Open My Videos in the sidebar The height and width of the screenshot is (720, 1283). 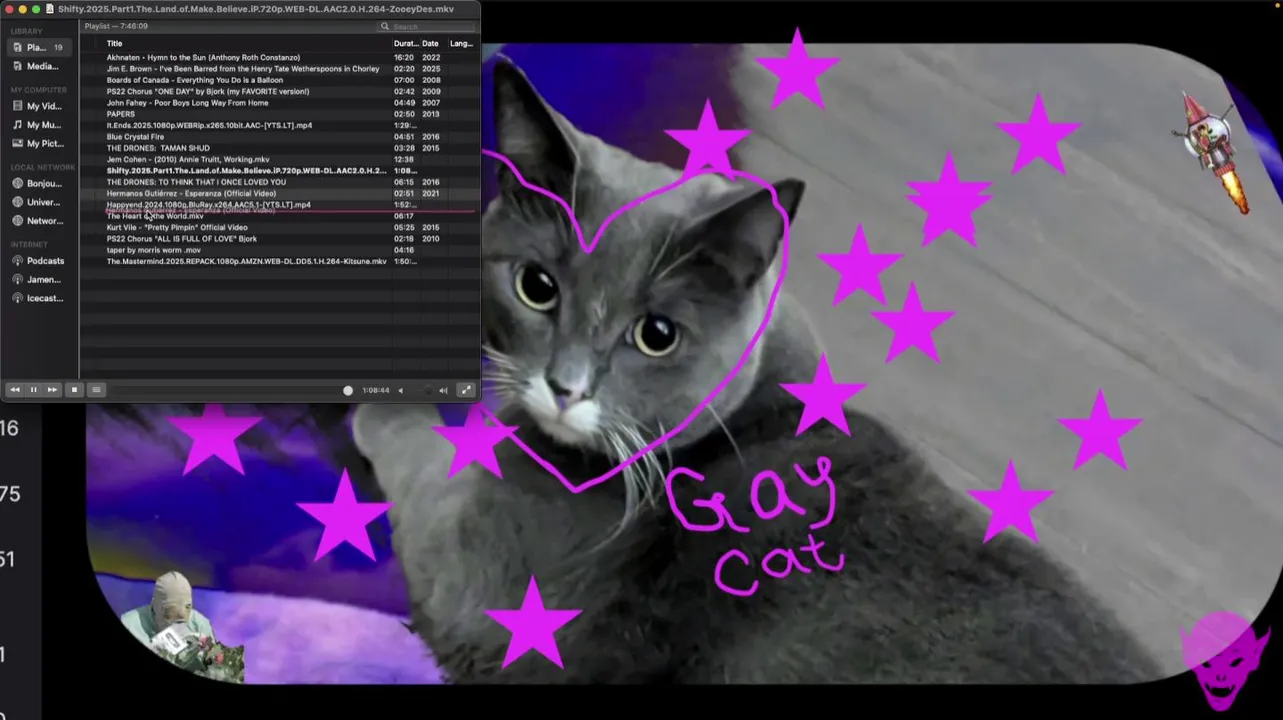(x=37, y=106)
